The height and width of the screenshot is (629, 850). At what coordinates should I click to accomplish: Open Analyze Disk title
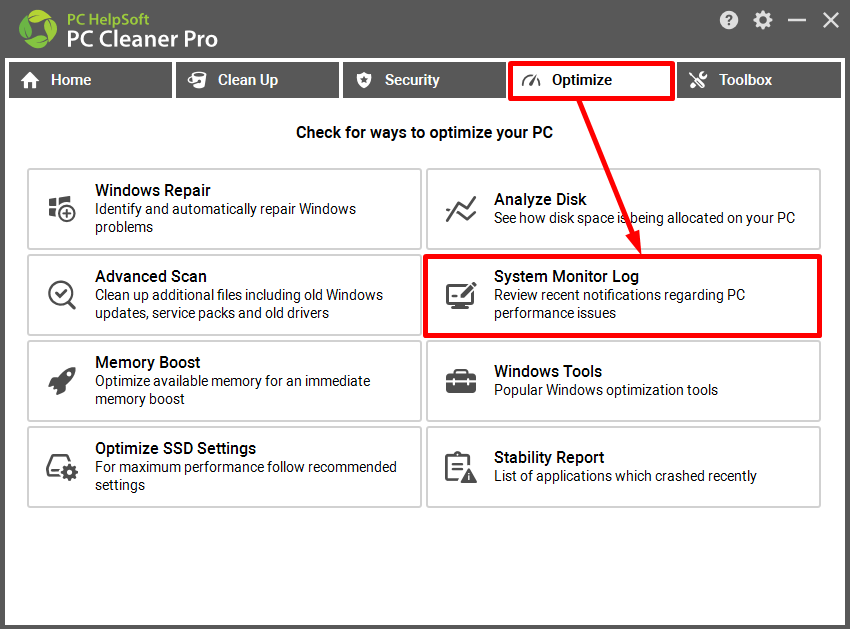coord(540,200)
